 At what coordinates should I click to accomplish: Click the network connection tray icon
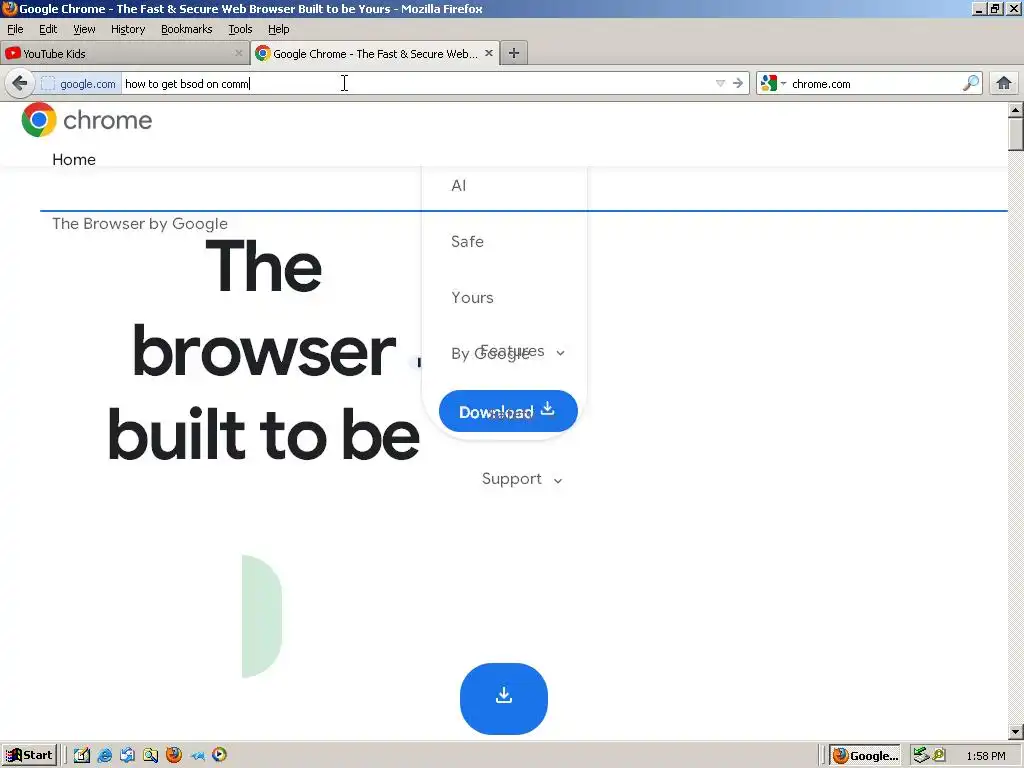pyautogui.click(x=921, y=755)
